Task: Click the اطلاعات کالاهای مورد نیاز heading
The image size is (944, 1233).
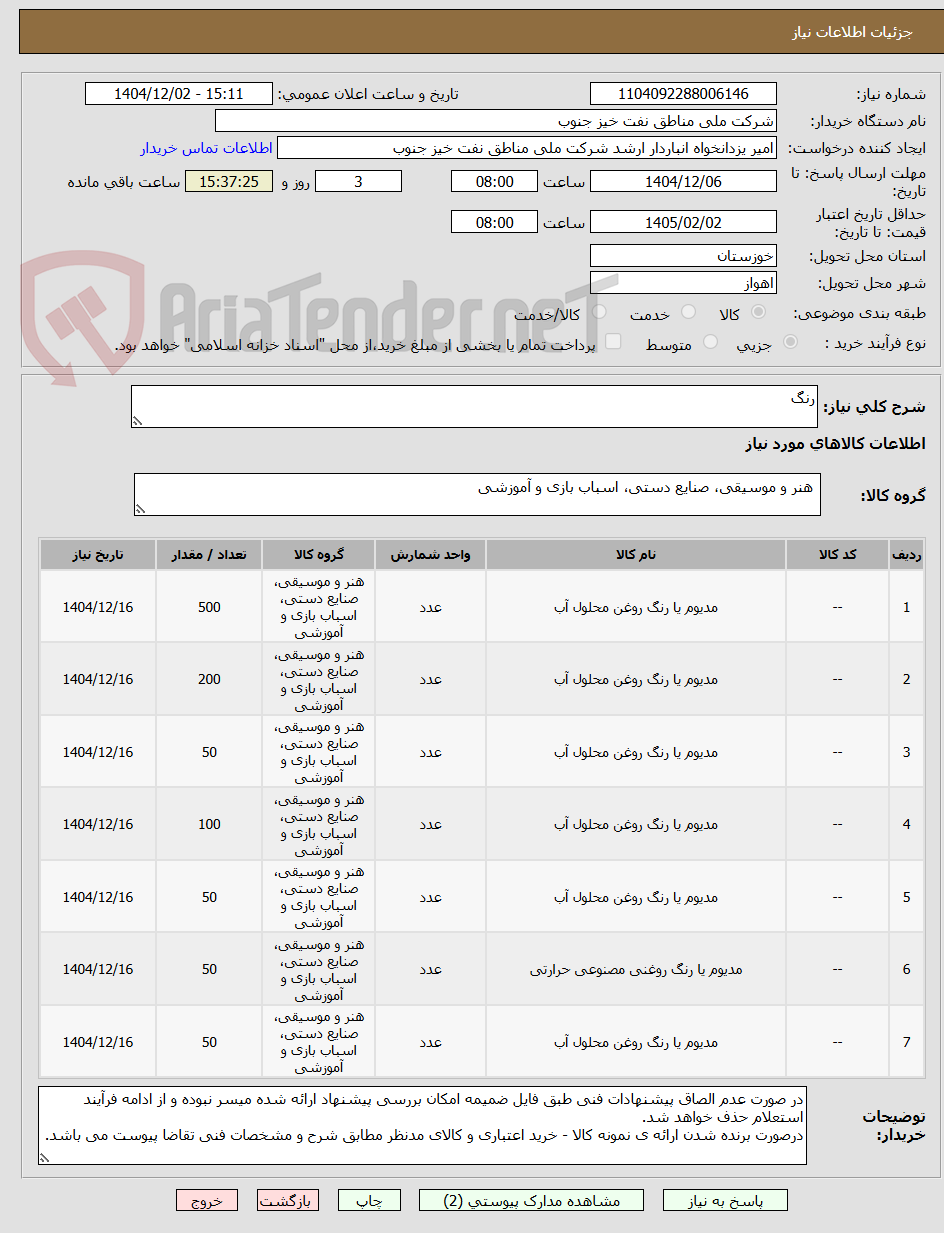Action: [835, 443]
